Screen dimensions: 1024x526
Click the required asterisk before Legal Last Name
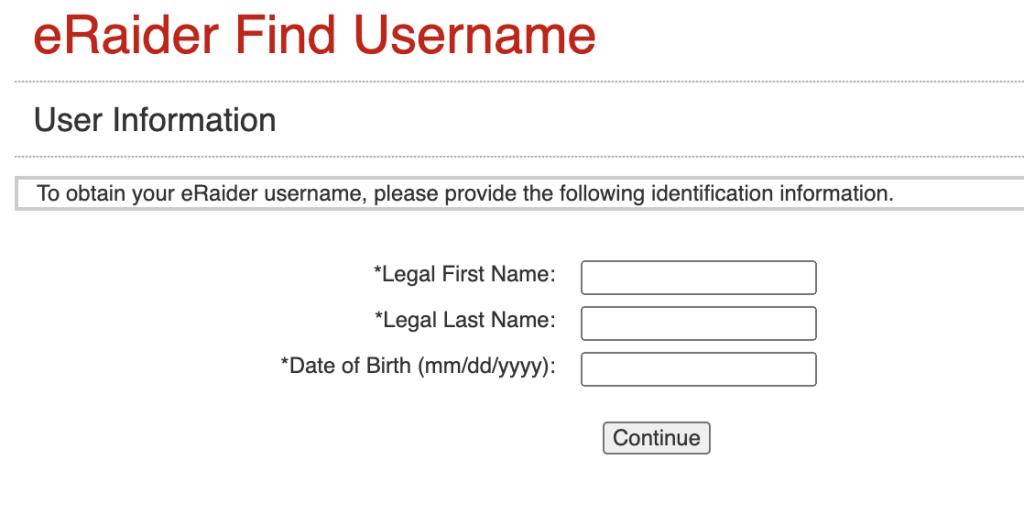coord(379,319)
